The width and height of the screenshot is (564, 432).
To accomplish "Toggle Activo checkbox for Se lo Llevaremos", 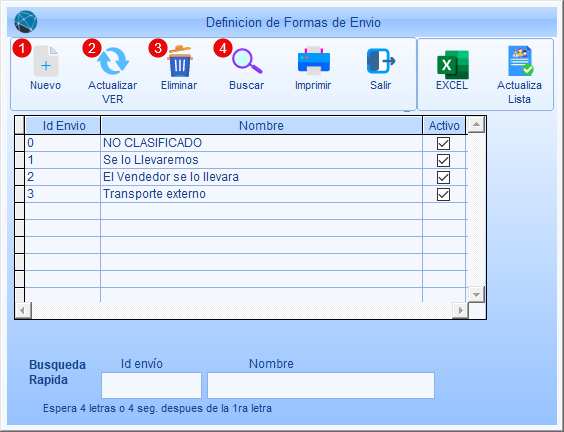I will [x=443, y=160].
